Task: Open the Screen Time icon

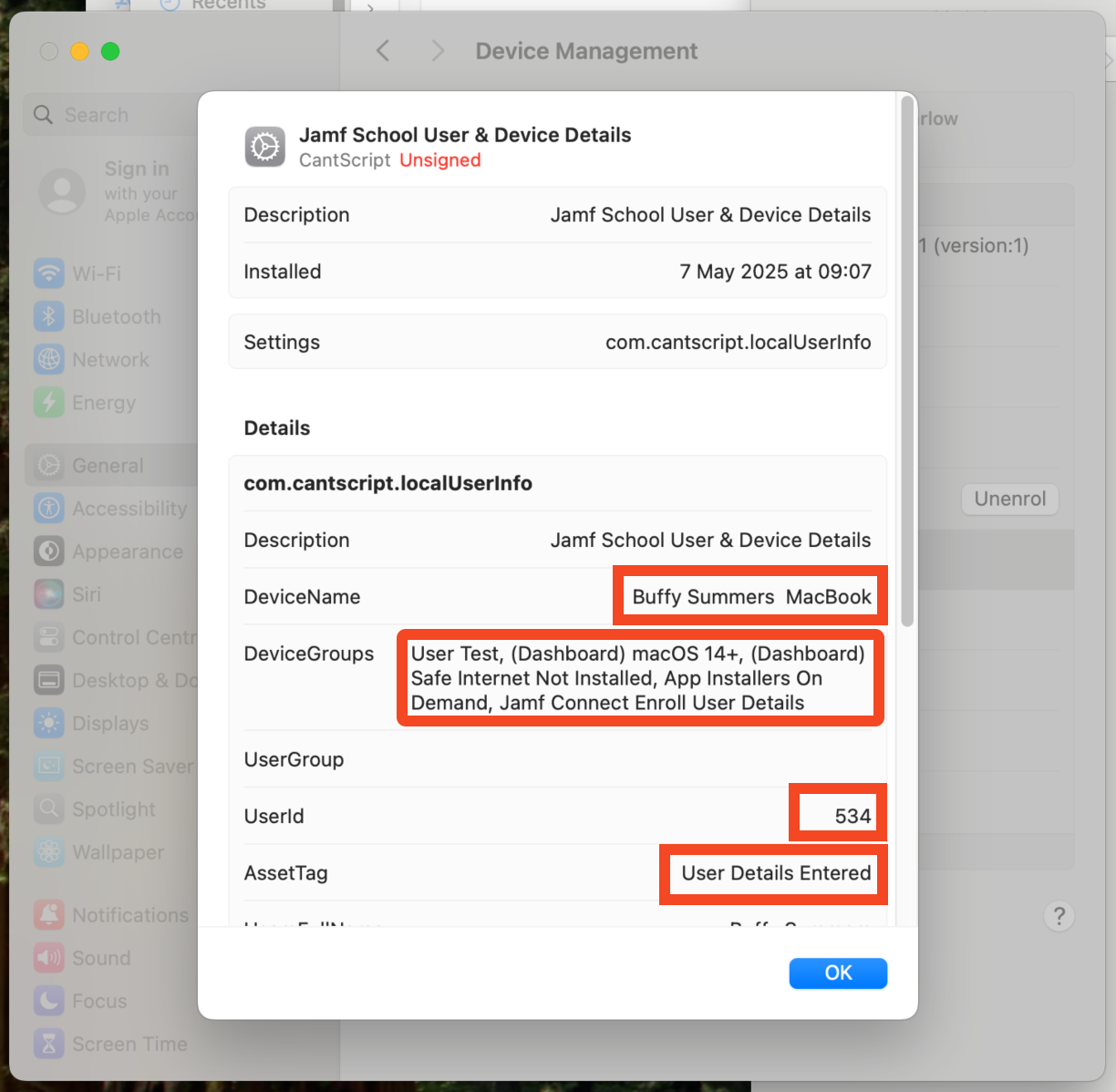Action: (49, 1044)
